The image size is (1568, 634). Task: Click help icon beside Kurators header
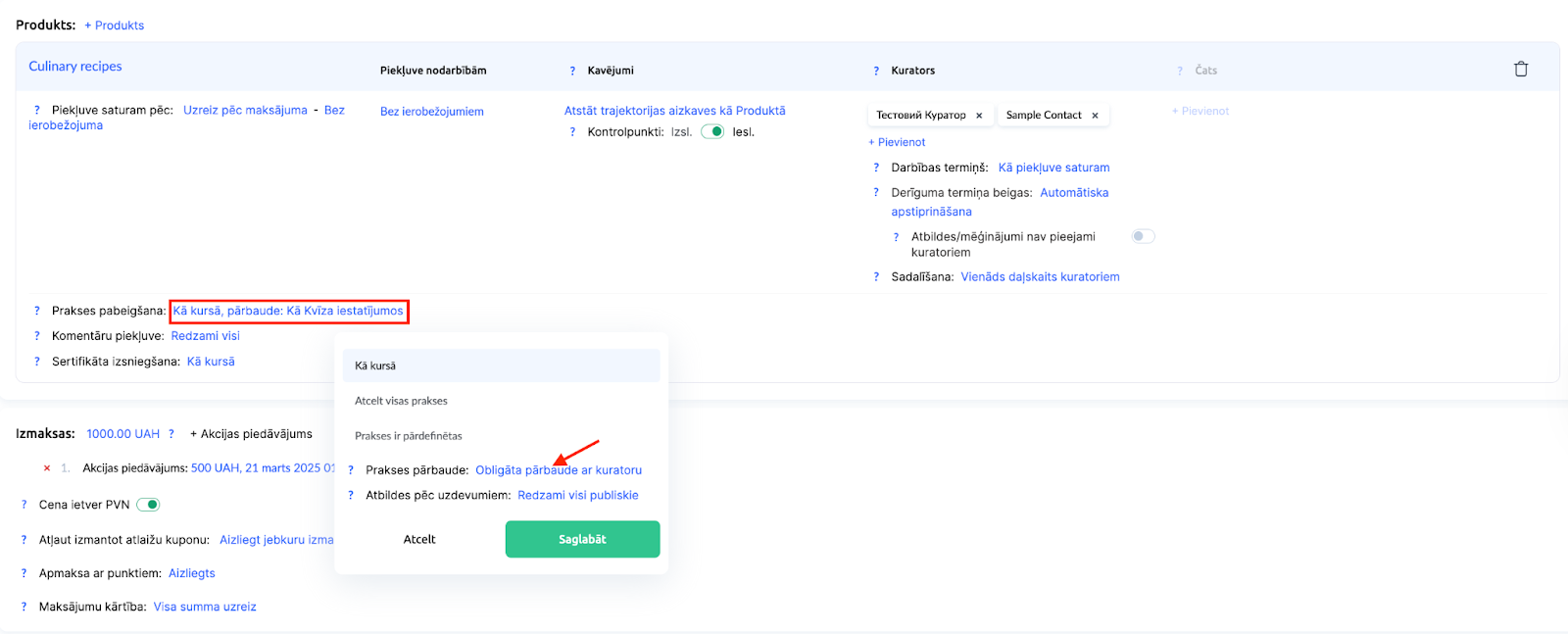[x=876, y=71]
